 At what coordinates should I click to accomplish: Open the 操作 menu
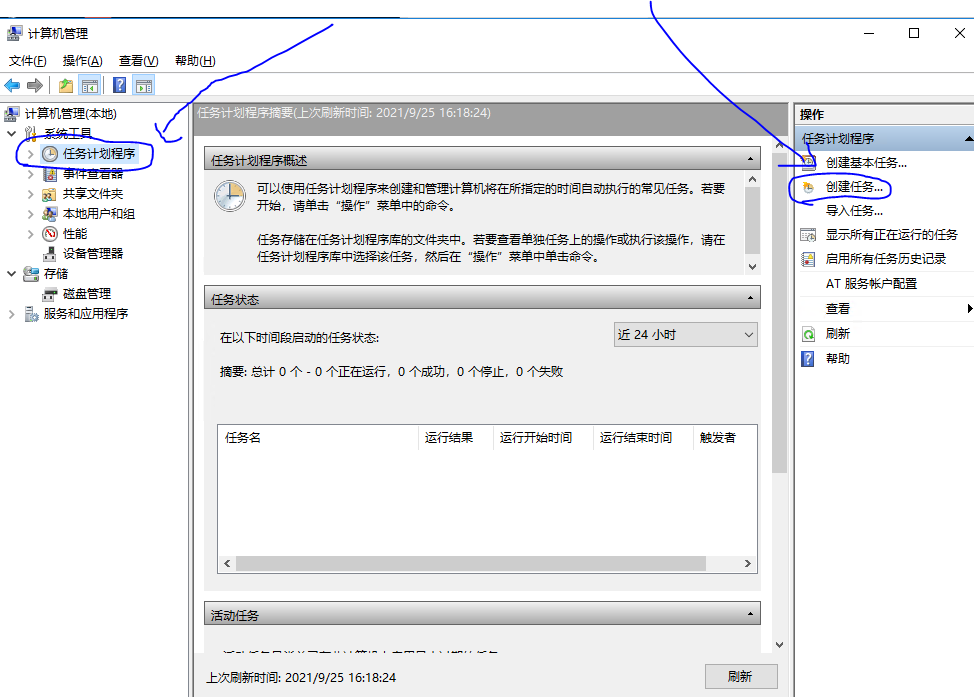click(x=80, y=60)
